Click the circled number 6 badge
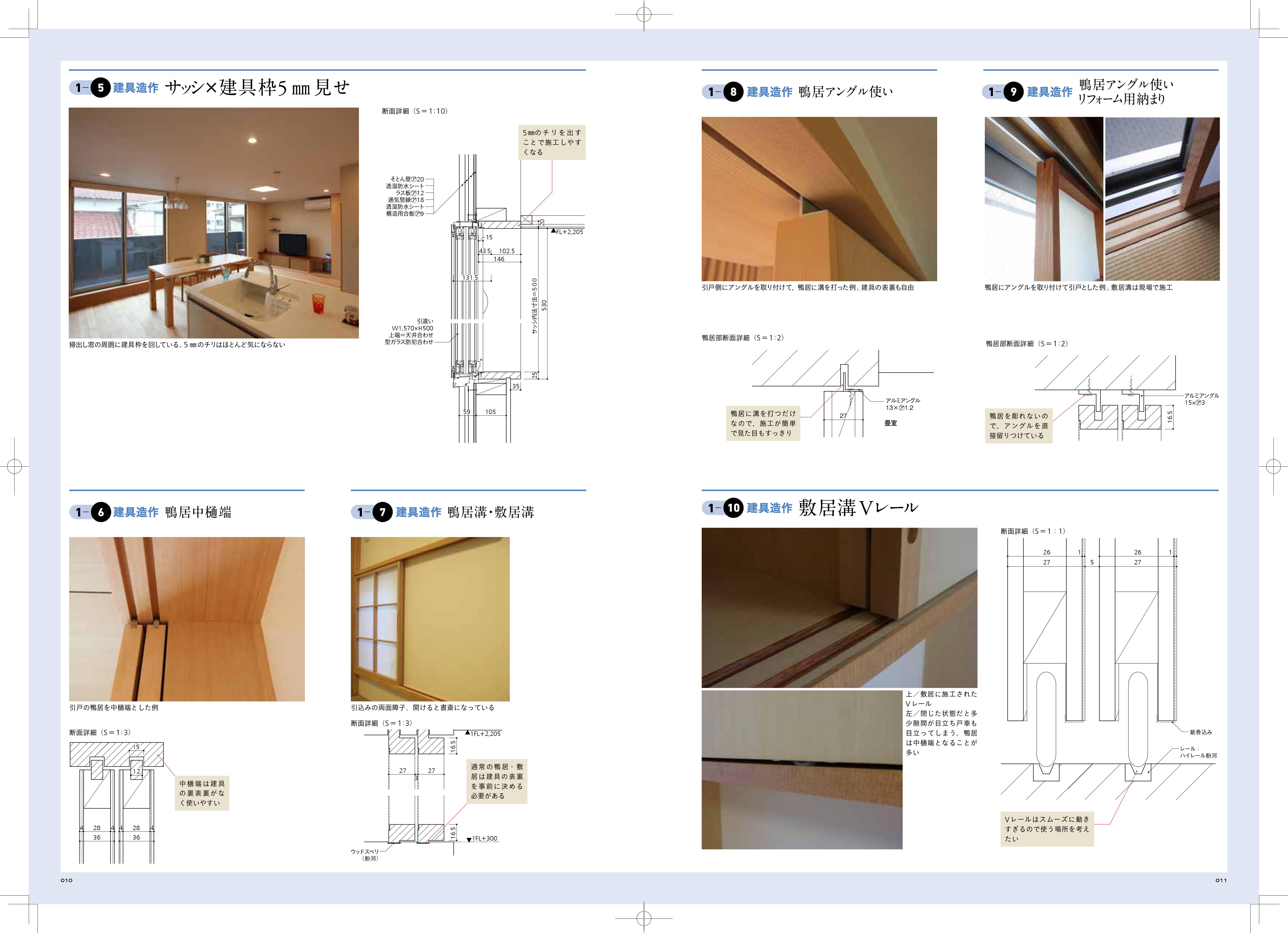The width and height of the screenshot is (1288, 933). coord(100,512)
